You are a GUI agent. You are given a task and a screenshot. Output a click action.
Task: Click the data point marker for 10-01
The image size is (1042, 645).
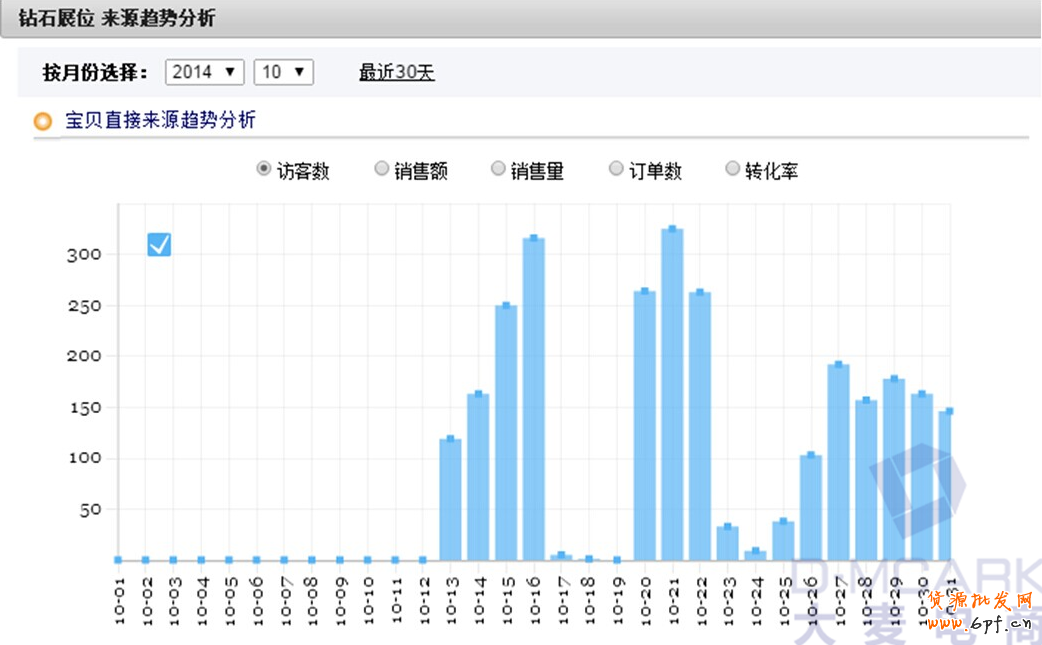click(118, 560)
